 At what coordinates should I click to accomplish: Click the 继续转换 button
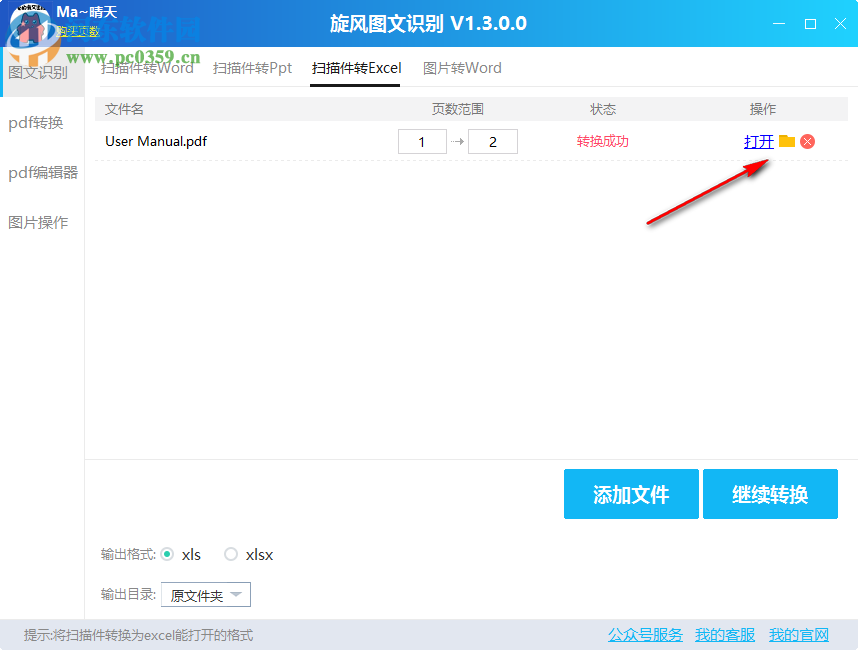click(x=770, y=494)
